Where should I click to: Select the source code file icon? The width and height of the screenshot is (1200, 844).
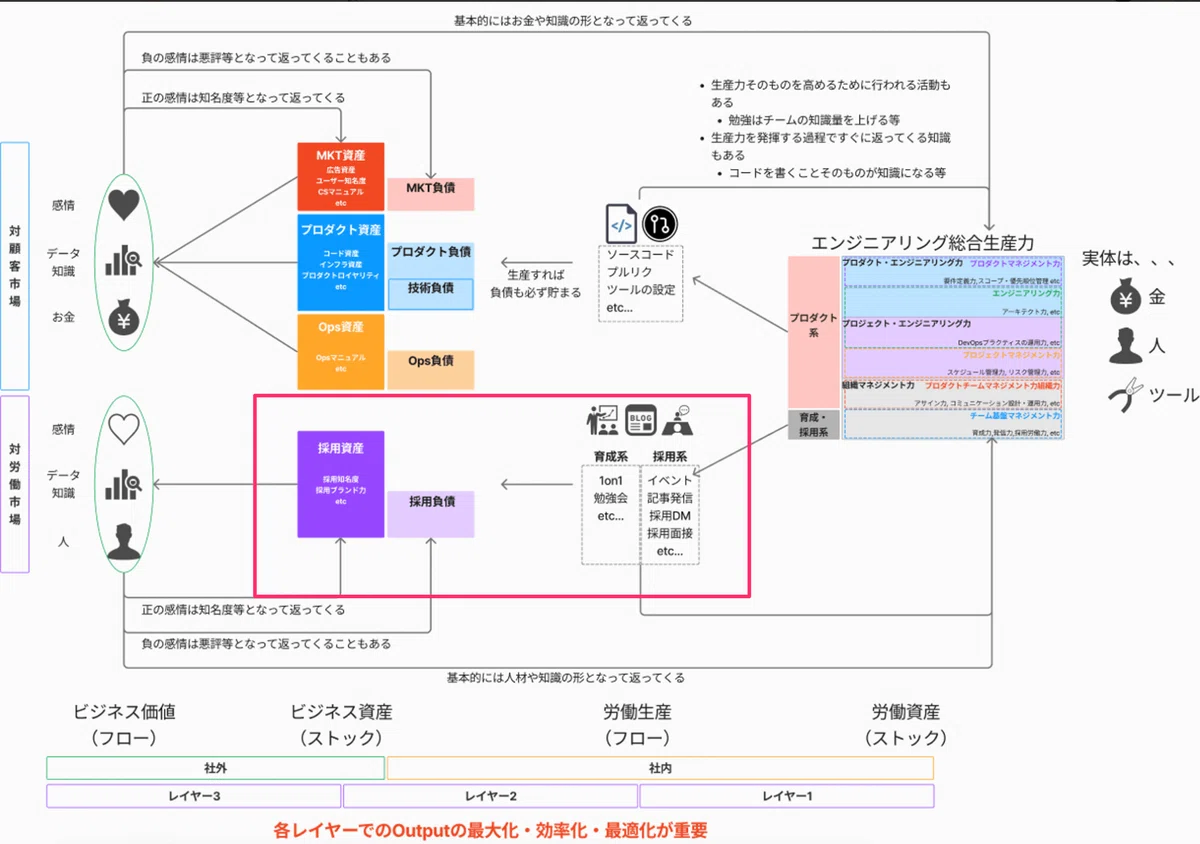pyautogui.click(x=621, y=223)
